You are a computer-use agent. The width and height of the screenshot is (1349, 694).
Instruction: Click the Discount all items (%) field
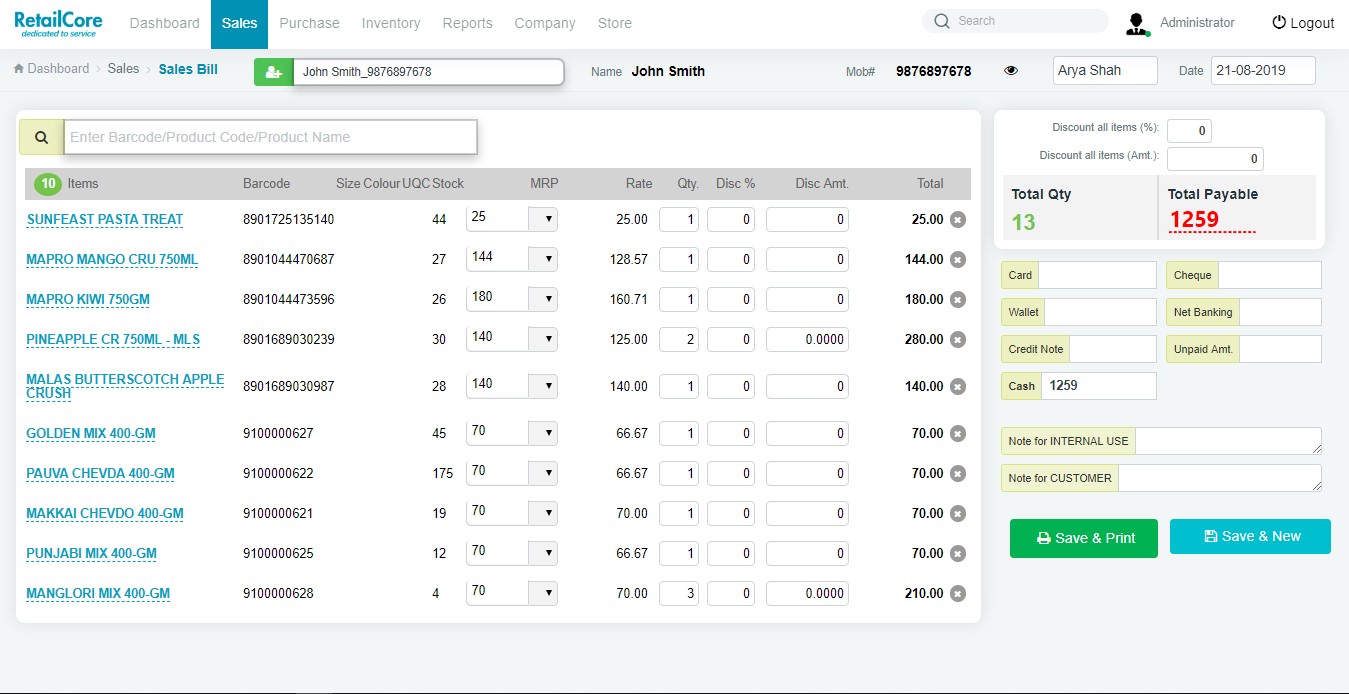[x=1190, y=130]
